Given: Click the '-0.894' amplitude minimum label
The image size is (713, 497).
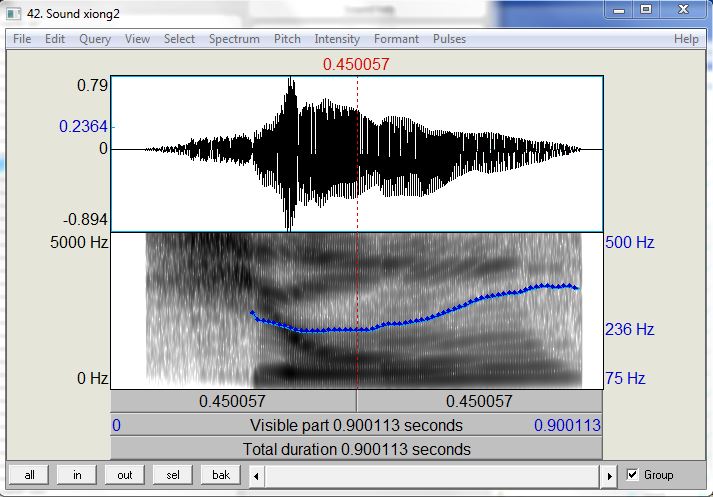Looking at the screenshot, I should [x=86, y=220].
